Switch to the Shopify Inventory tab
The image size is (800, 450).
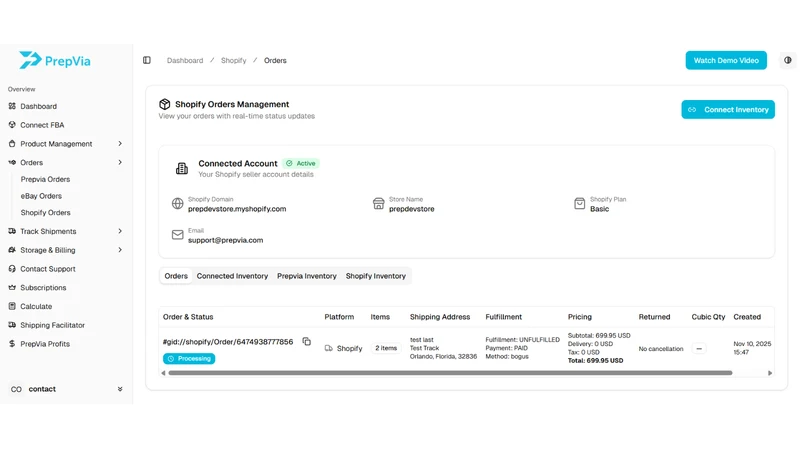[x=376, y=276]
